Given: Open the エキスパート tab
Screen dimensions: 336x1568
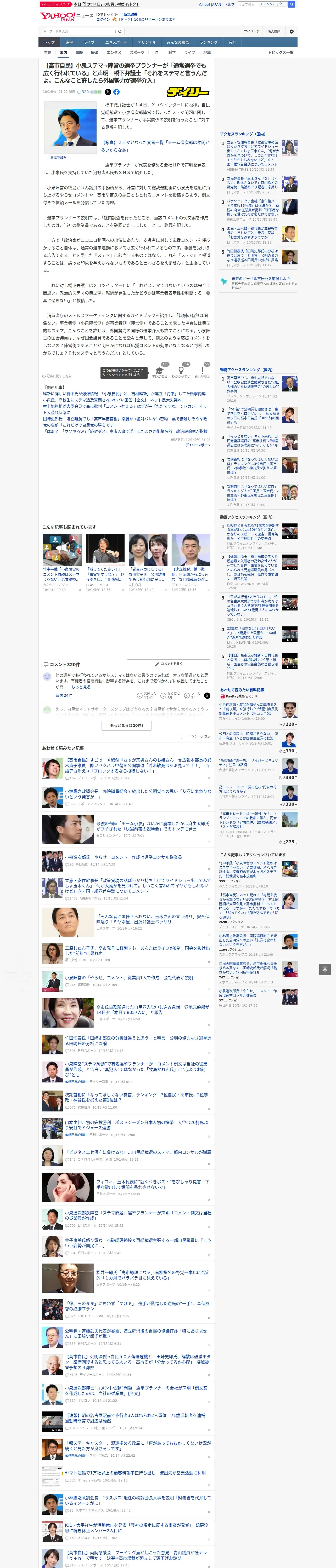Looking at the screenshot, I should point(116,43).
